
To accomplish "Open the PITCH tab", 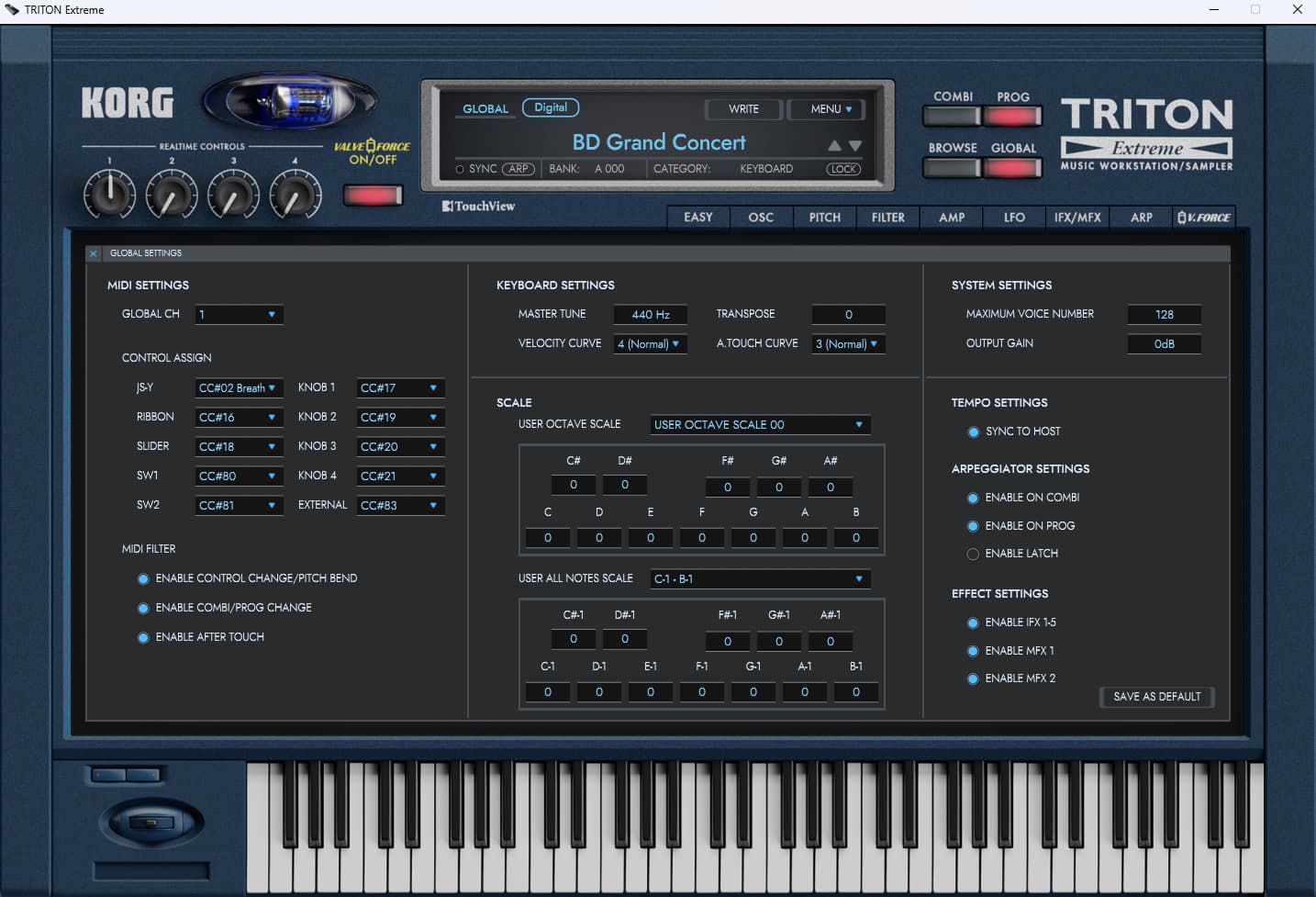I will (x=824, y=218).
